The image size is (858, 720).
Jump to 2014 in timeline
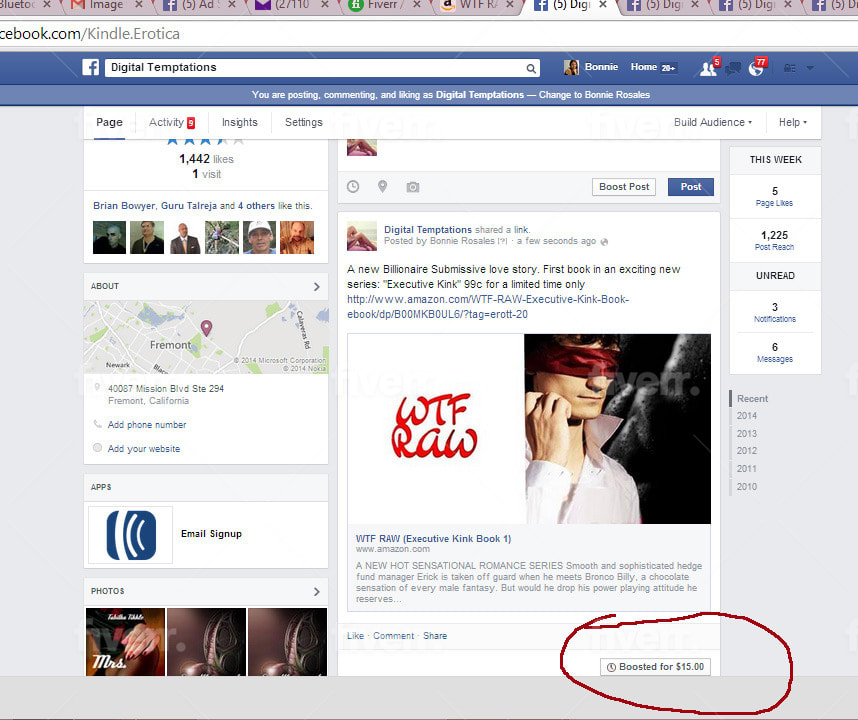747,416
